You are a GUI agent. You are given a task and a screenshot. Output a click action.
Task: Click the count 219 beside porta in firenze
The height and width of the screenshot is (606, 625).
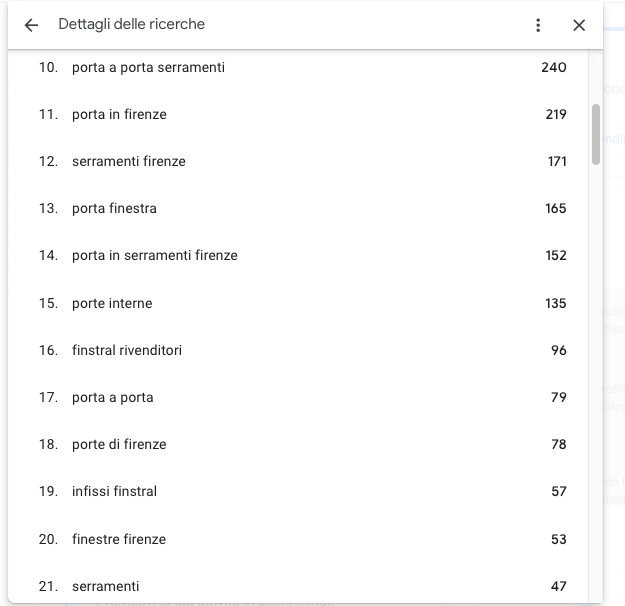tap(556, 114)
